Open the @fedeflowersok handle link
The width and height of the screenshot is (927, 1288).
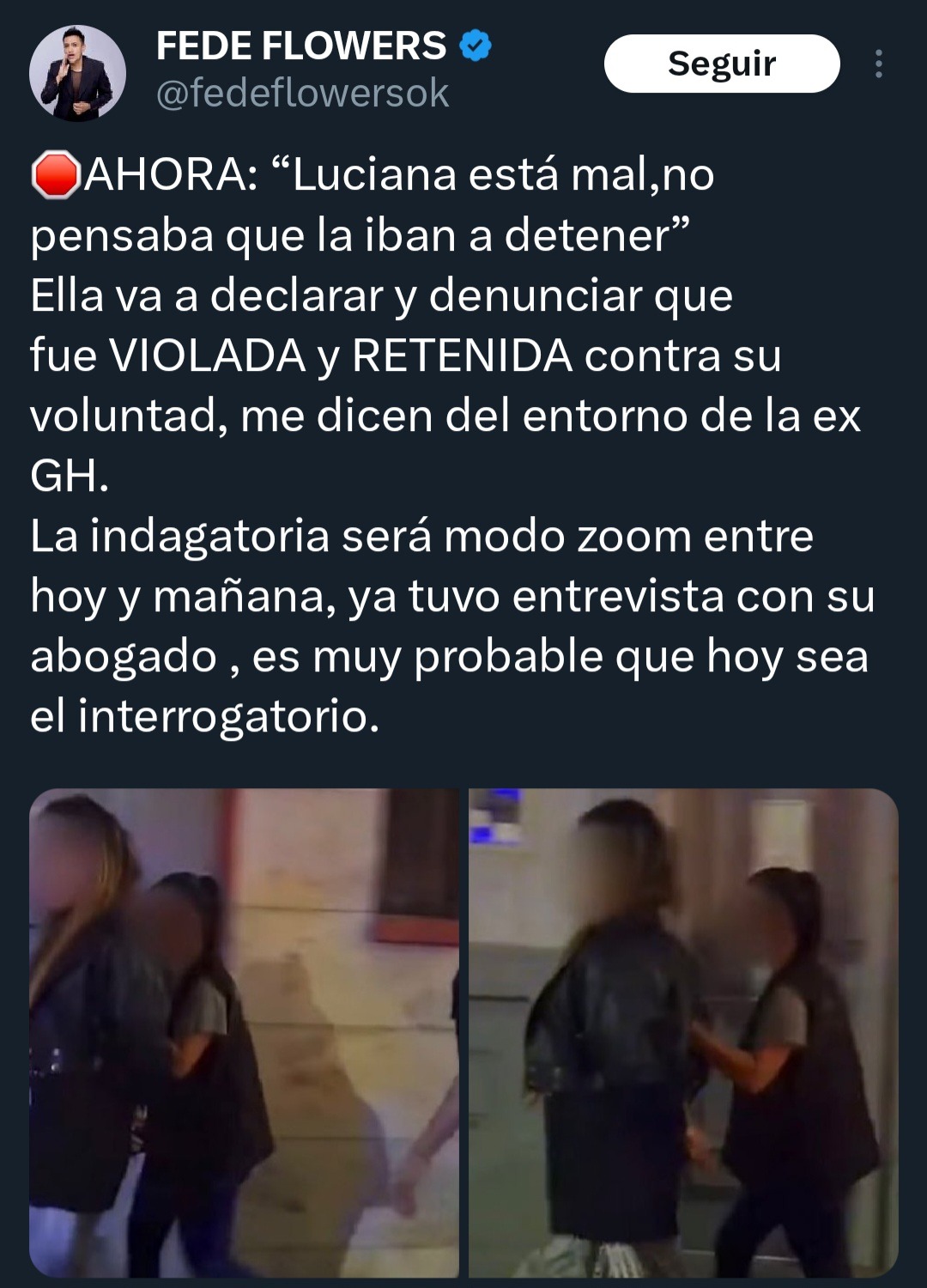click(x=302, y=93)
